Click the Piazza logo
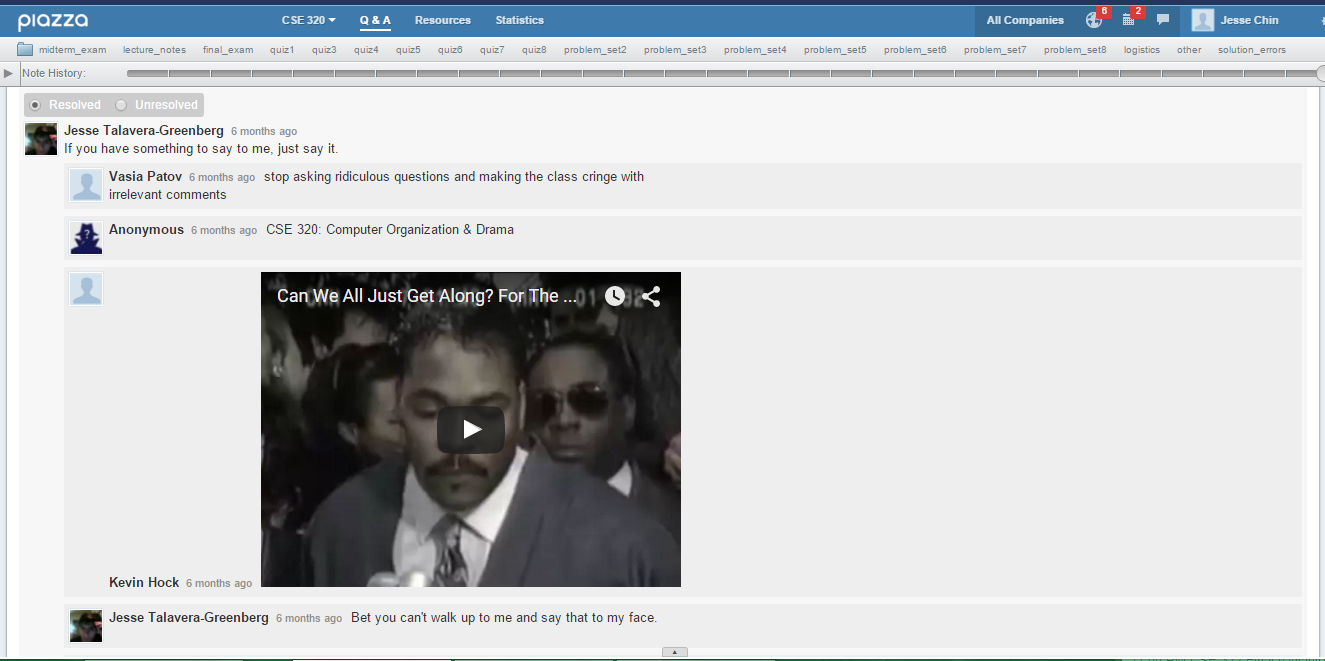 (x=52, y=21)
